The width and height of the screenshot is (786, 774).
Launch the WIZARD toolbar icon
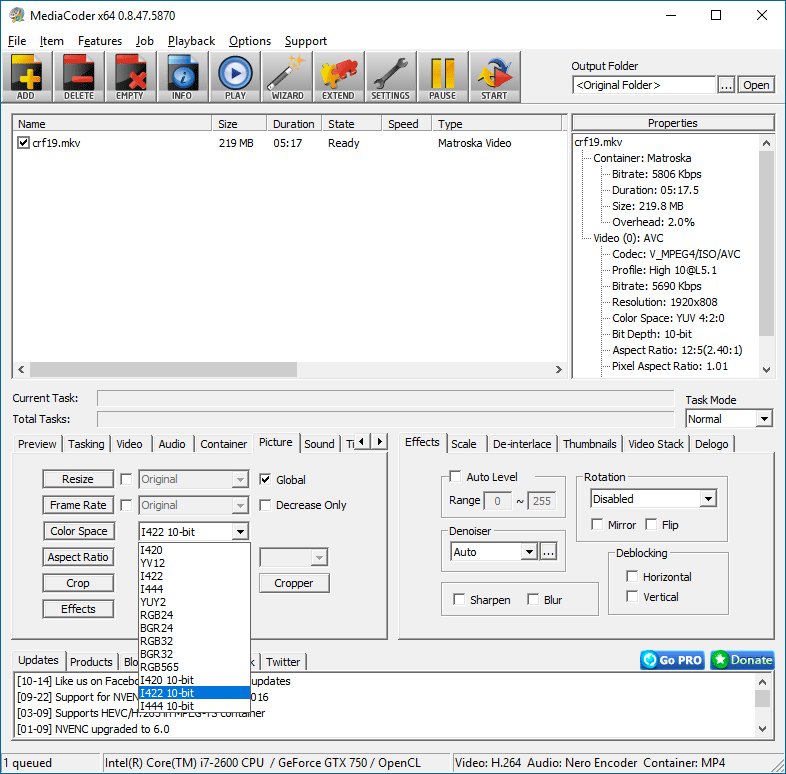287,77
